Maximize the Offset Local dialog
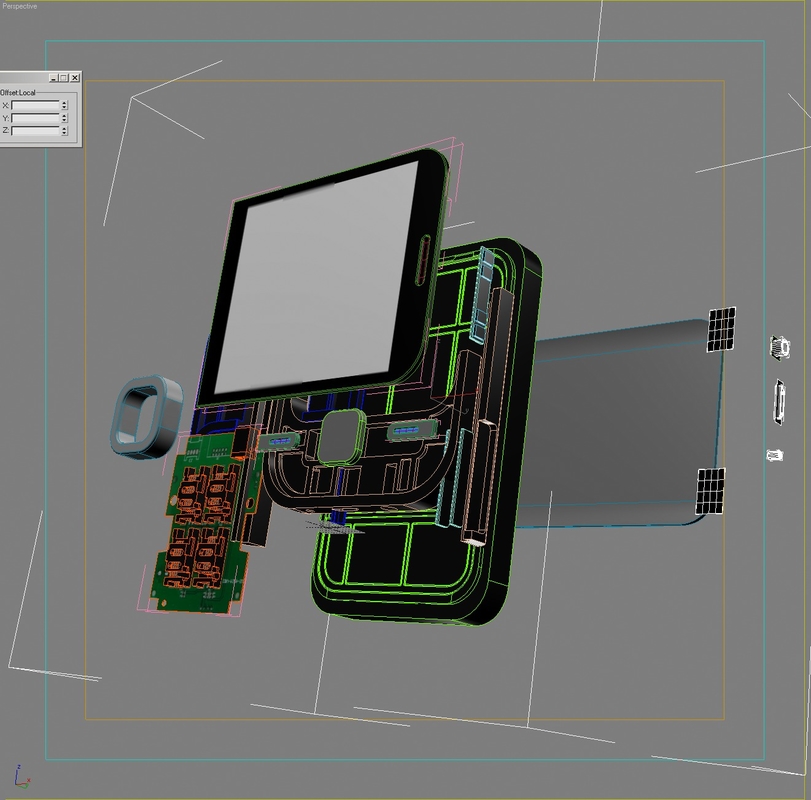811x800 pixels. pos(64,77)
